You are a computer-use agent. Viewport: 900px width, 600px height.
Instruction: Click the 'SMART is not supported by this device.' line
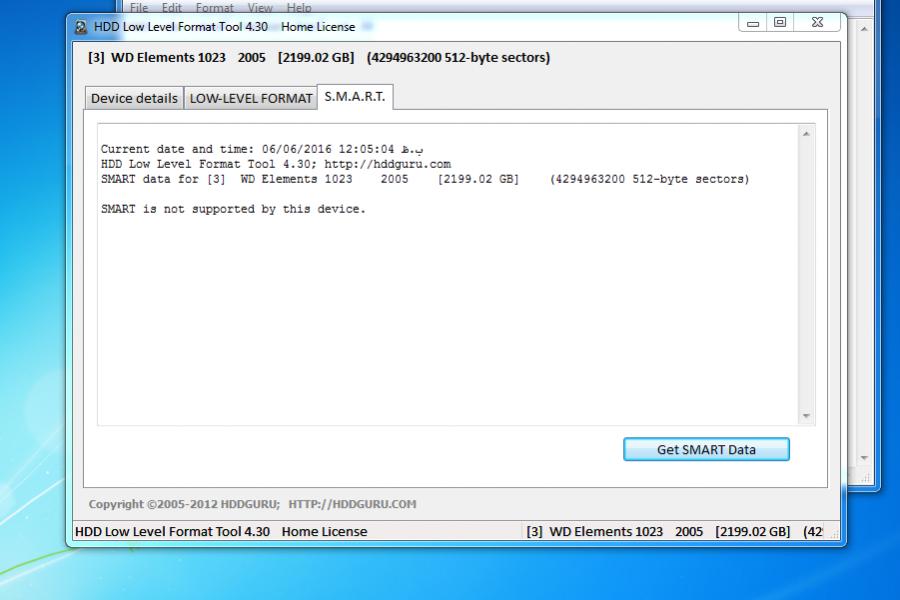click(233, 209)
